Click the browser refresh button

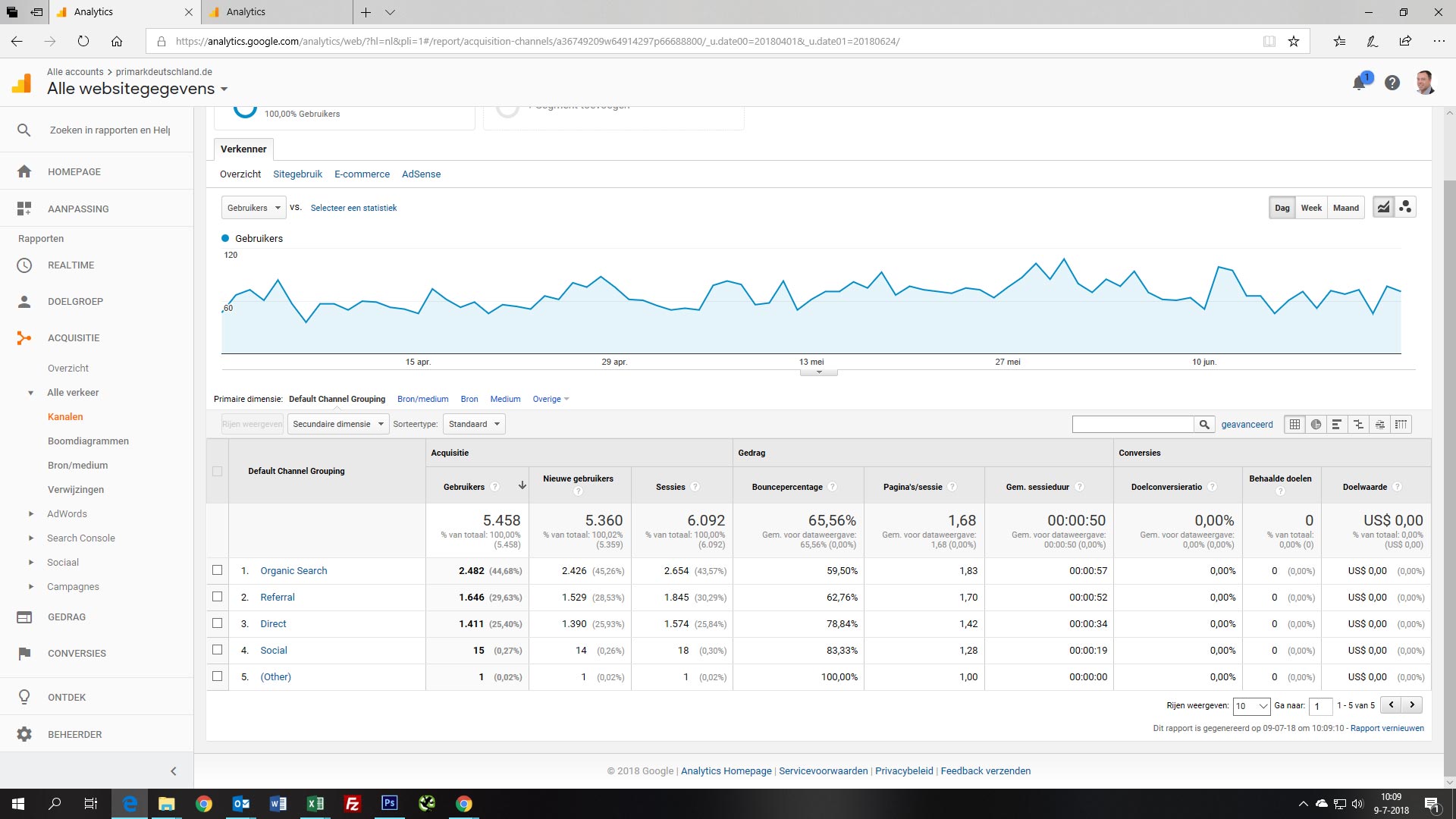(83, 41)
